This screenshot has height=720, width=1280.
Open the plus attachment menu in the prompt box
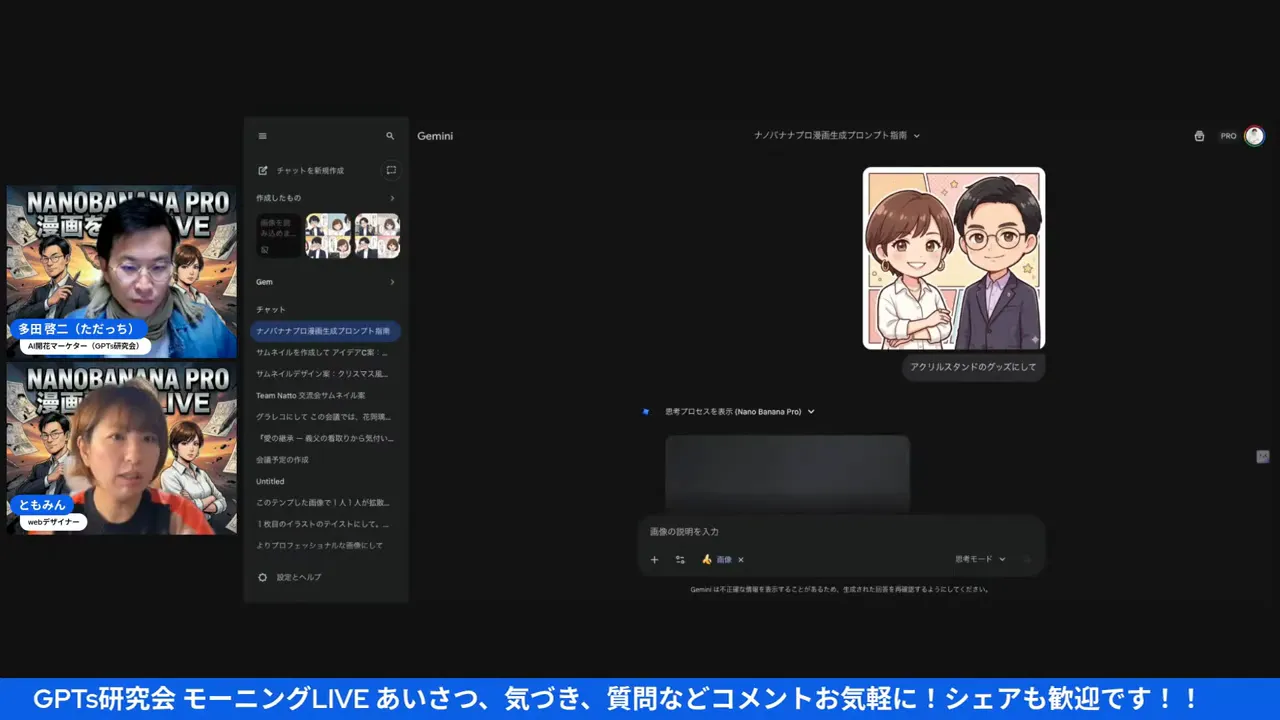[x=654, y=560]
